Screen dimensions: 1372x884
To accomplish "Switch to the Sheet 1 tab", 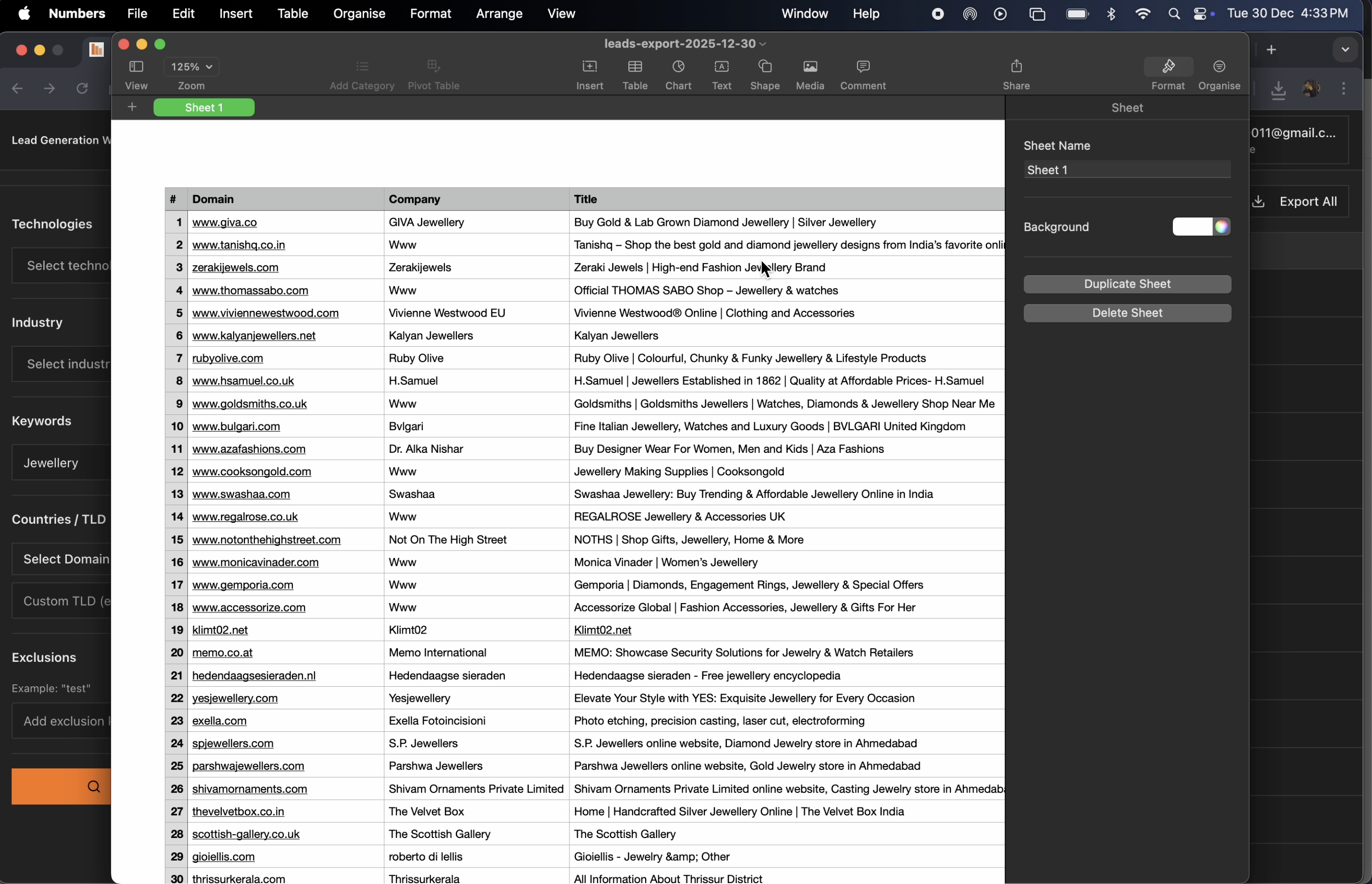I will pyautogui.click(x=204, y=108).
